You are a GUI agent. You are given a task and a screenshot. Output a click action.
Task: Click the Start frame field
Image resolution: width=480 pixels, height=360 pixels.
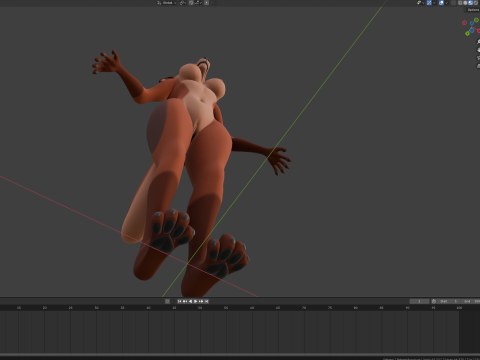click(449, 301)
